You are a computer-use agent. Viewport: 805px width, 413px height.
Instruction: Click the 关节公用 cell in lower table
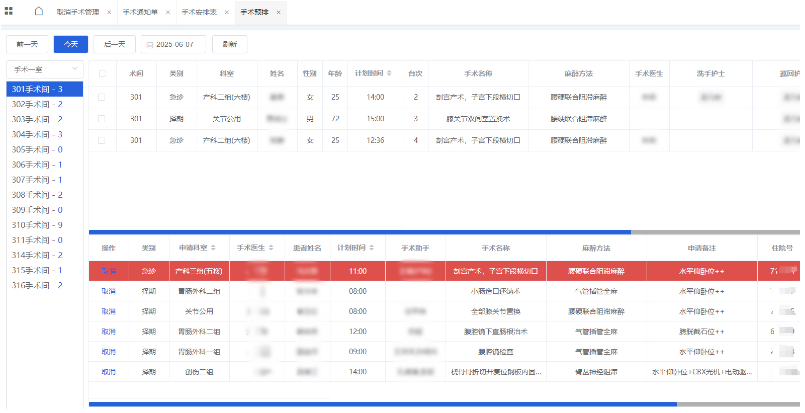(199, 311)
